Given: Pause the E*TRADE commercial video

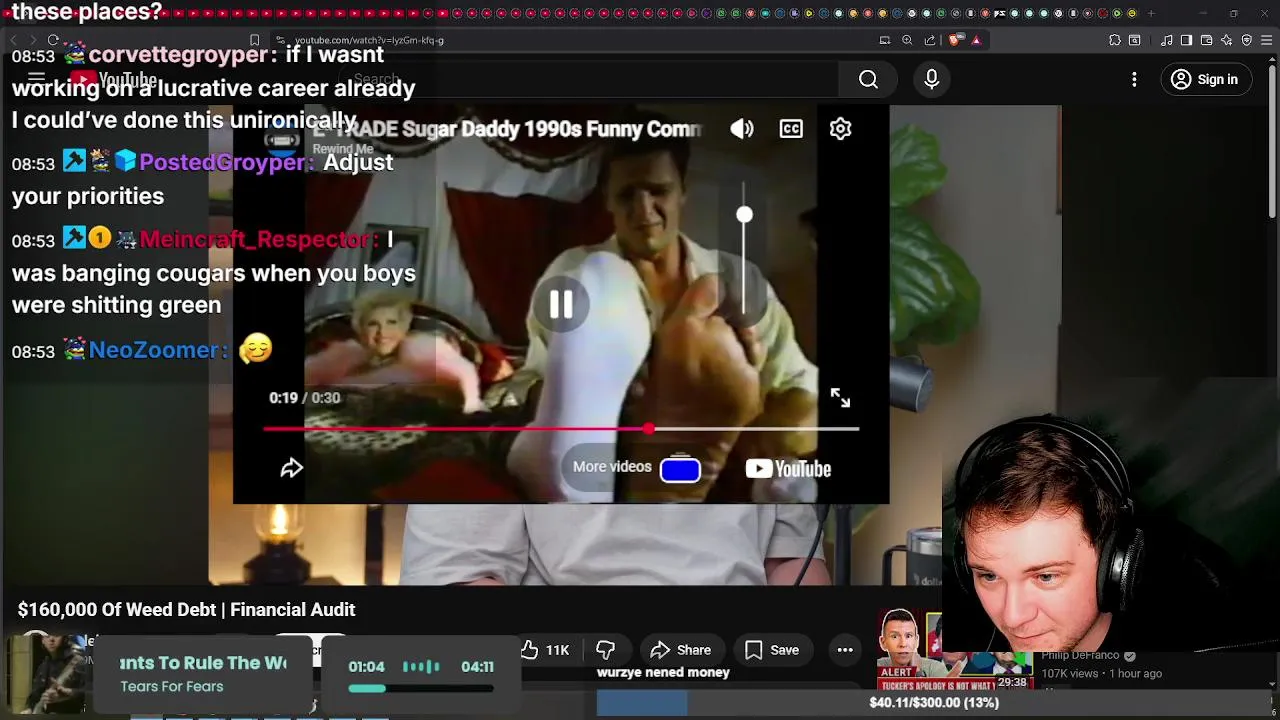Looking at the screenshot, I should [x=561, y=305].
